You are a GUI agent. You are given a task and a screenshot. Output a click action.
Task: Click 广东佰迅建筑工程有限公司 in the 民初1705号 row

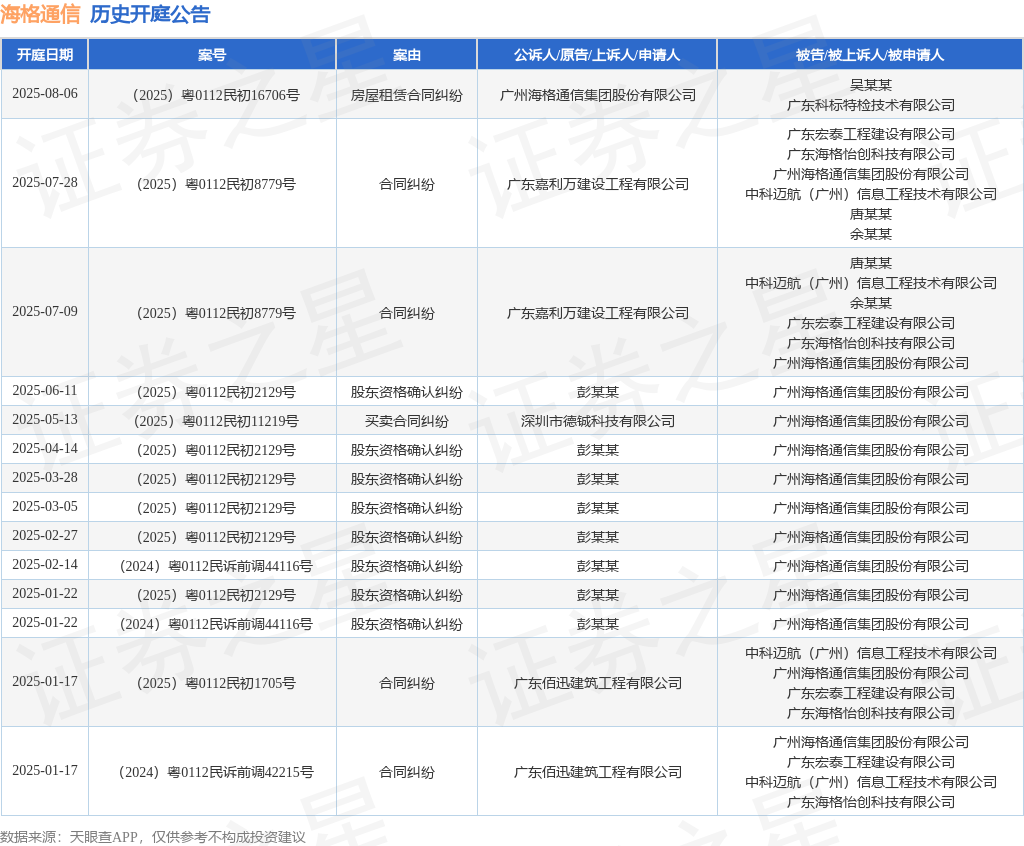597,683
